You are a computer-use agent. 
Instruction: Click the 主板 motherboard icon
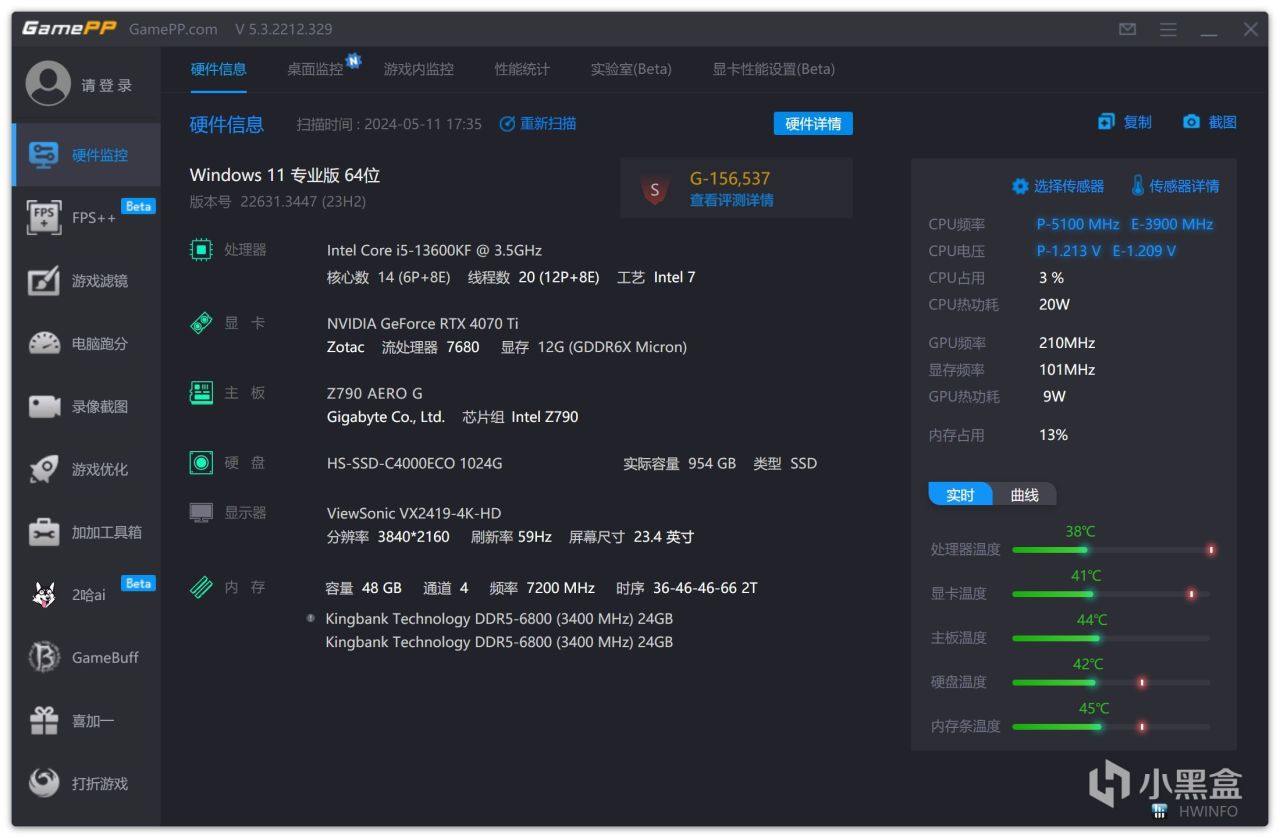click(x=201, y=393)
